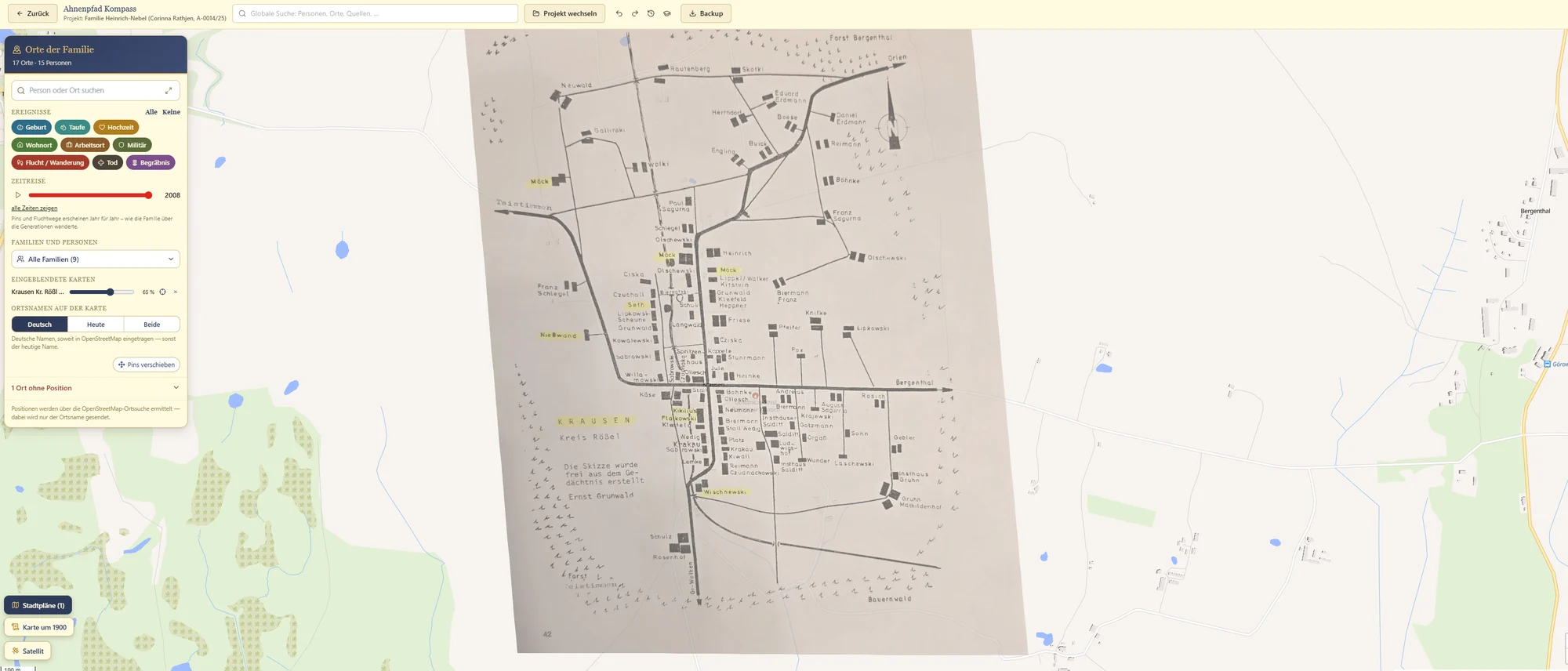
Task: Expand the '1 Ort ohne Position' section
Action: coord(96,388)
